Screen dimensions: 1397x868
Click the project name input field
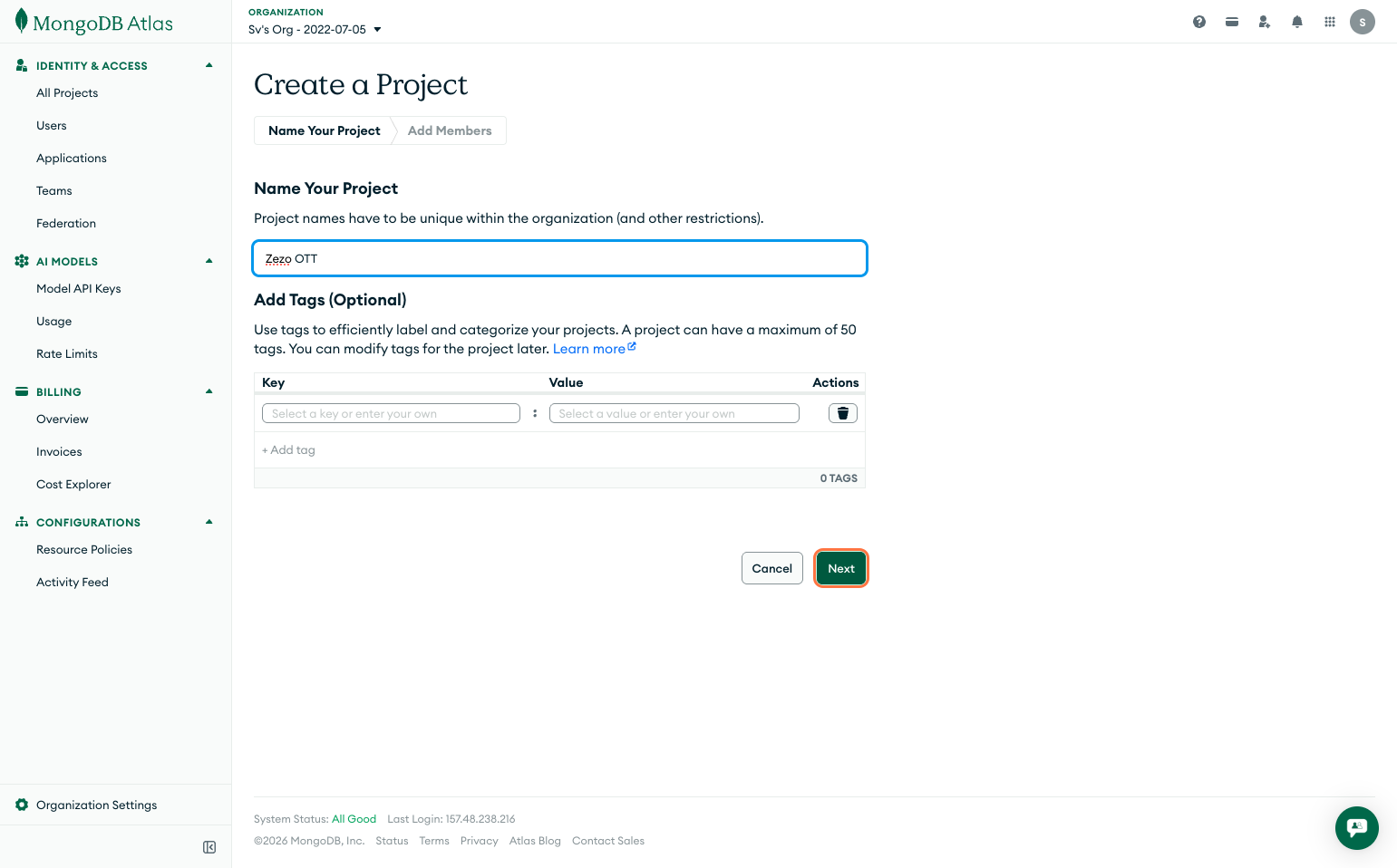coord(559,258)
